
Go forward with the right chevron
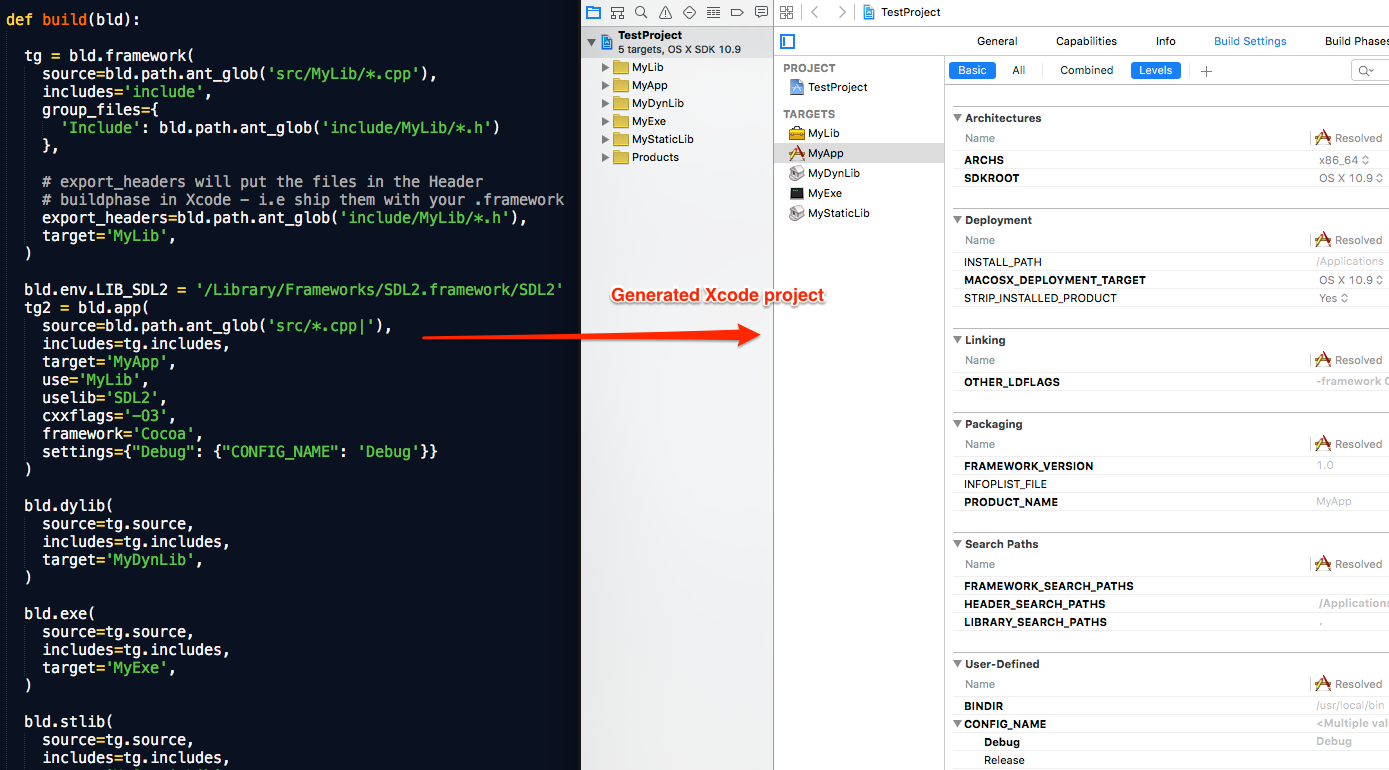[x=842, y=12]
